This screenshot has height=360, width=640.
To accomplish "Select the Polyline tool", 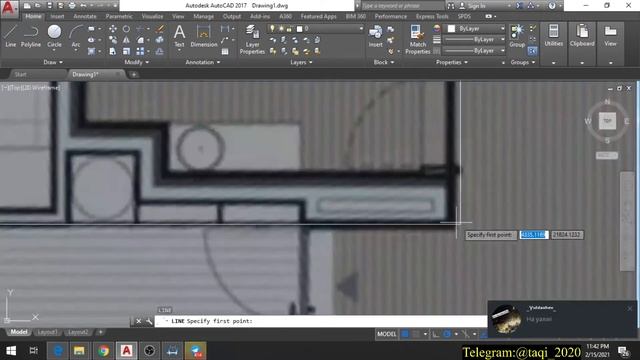I will coord(31,36).
